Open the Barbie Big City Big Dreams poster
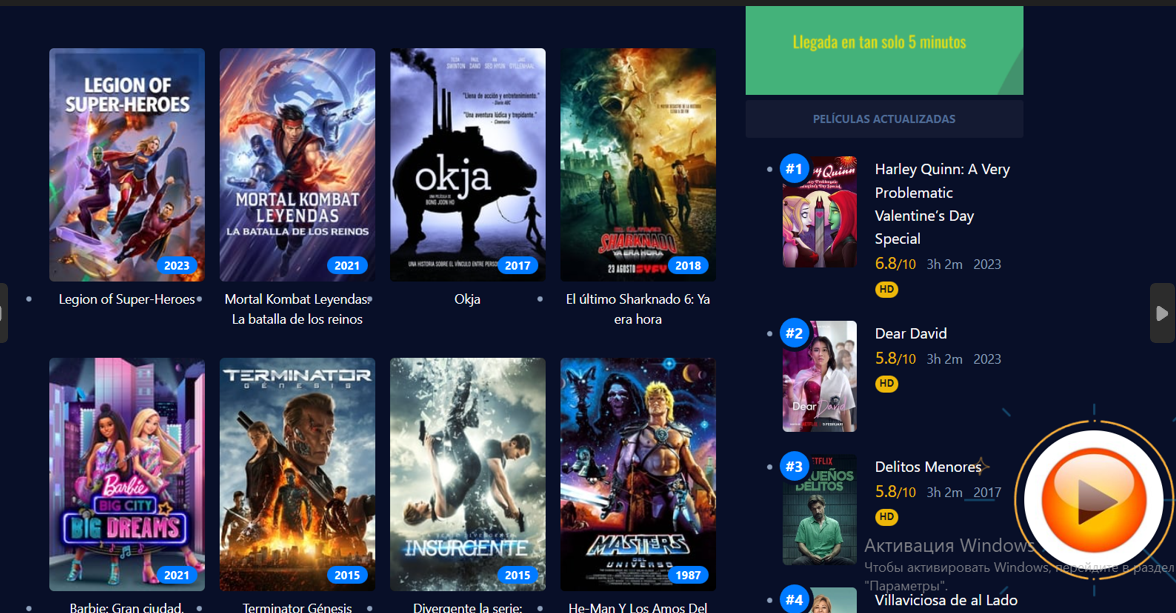 click(127, 474)
